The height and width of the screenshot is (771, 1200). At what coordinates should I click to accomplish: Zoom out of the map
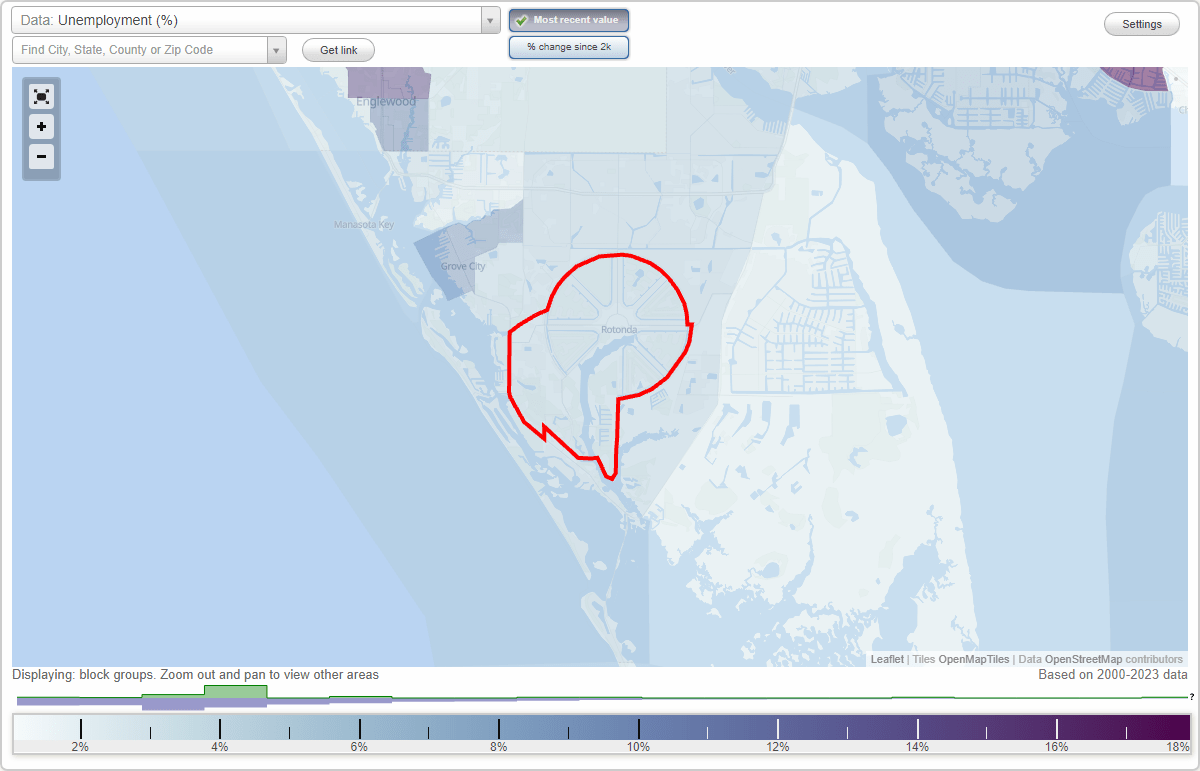pyautogui.click(x=41, y=157)
